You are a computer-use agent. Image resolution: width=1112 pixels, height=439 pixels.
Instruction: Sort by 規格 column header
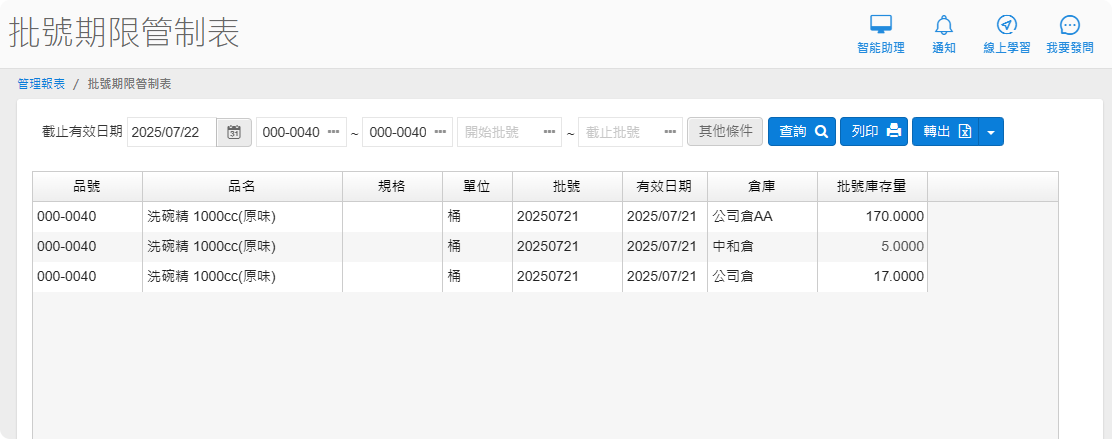[x=392, y=187]
